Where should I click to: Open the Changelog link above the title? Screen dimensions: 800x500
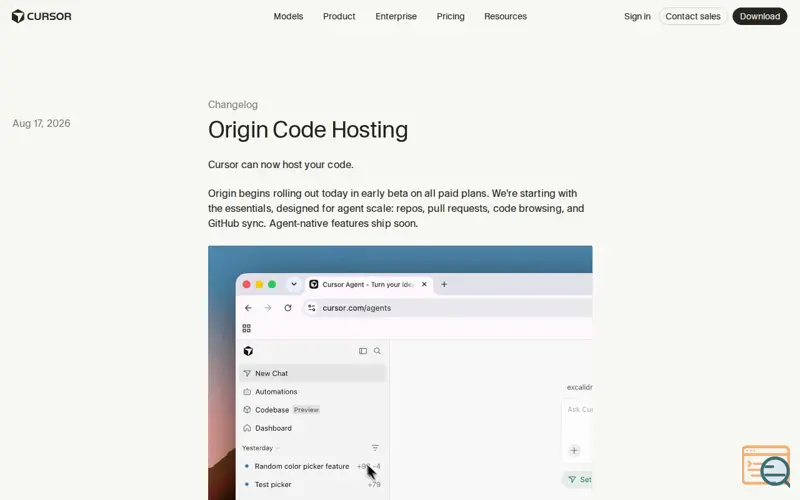(233, 105)
